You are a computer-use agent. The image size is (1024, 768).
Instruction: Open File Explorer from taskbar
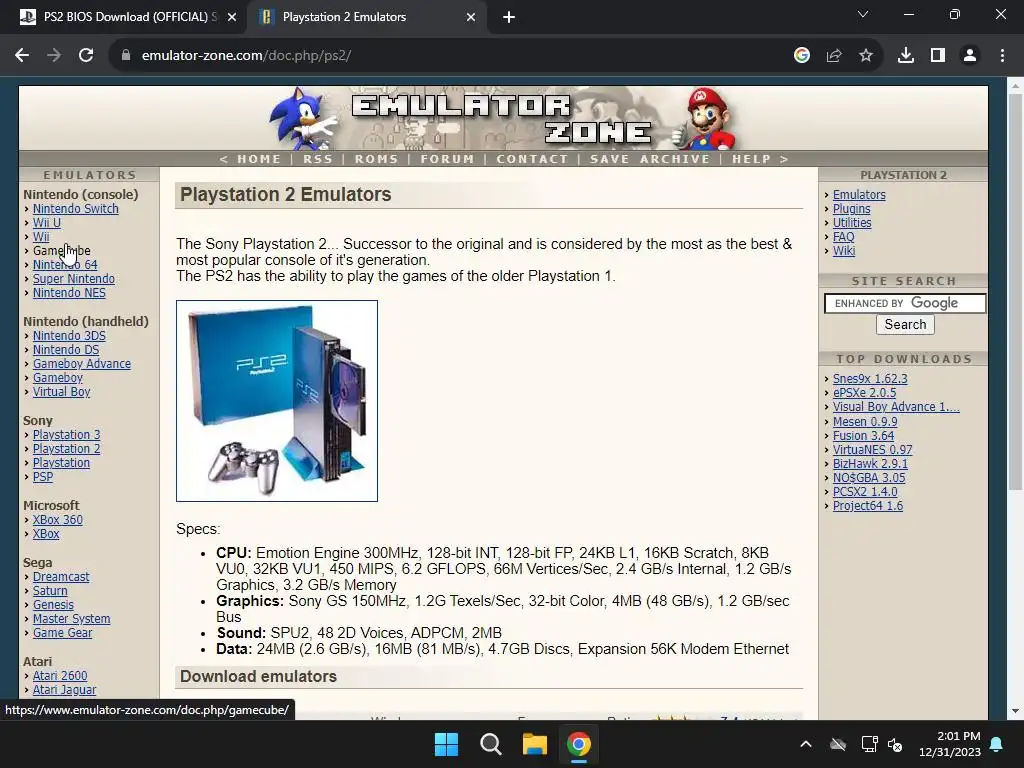coord(534,744)
